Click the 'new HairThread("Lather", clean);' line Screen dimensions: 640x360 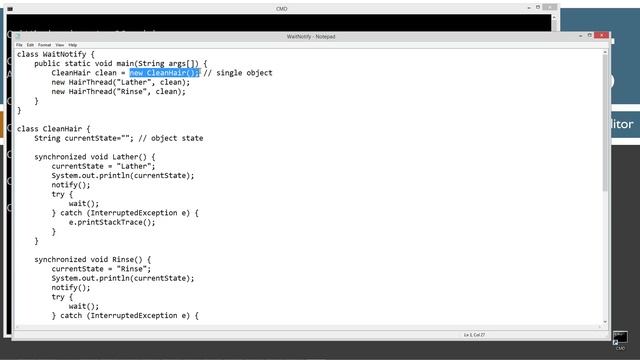point(121,82)
